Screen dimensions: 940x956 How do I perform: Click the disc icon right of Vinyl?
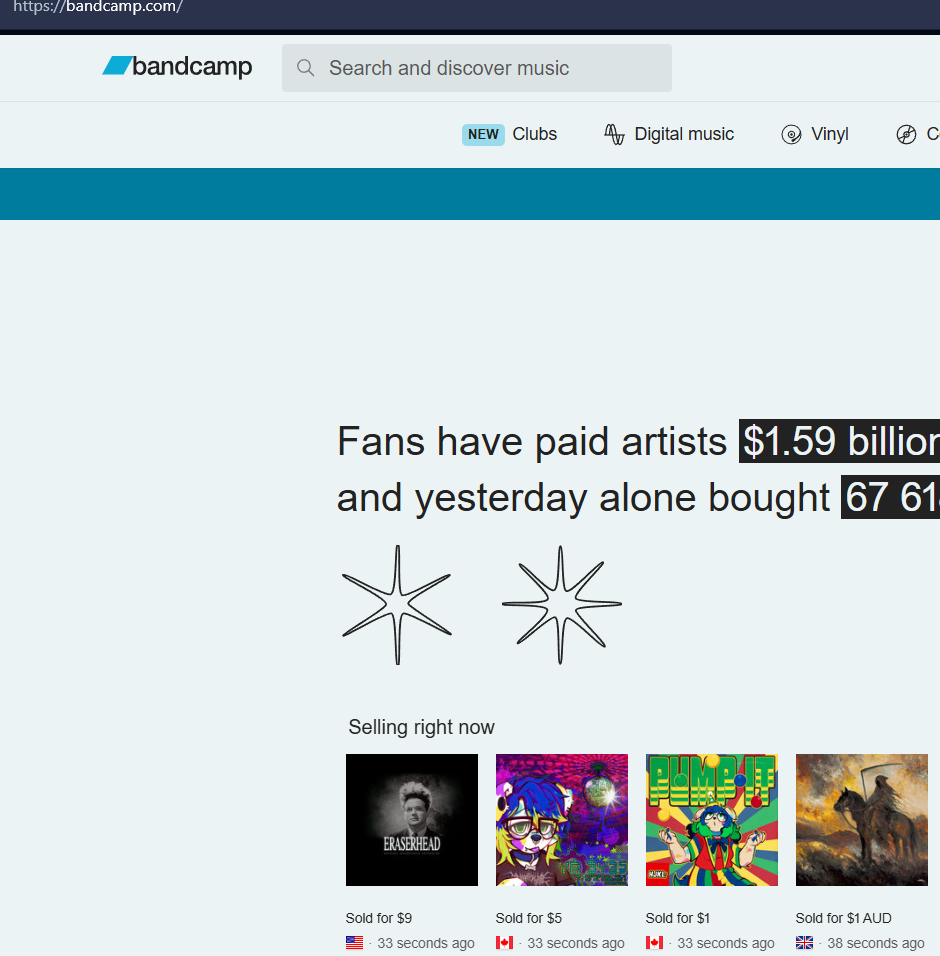coord(906,134)
